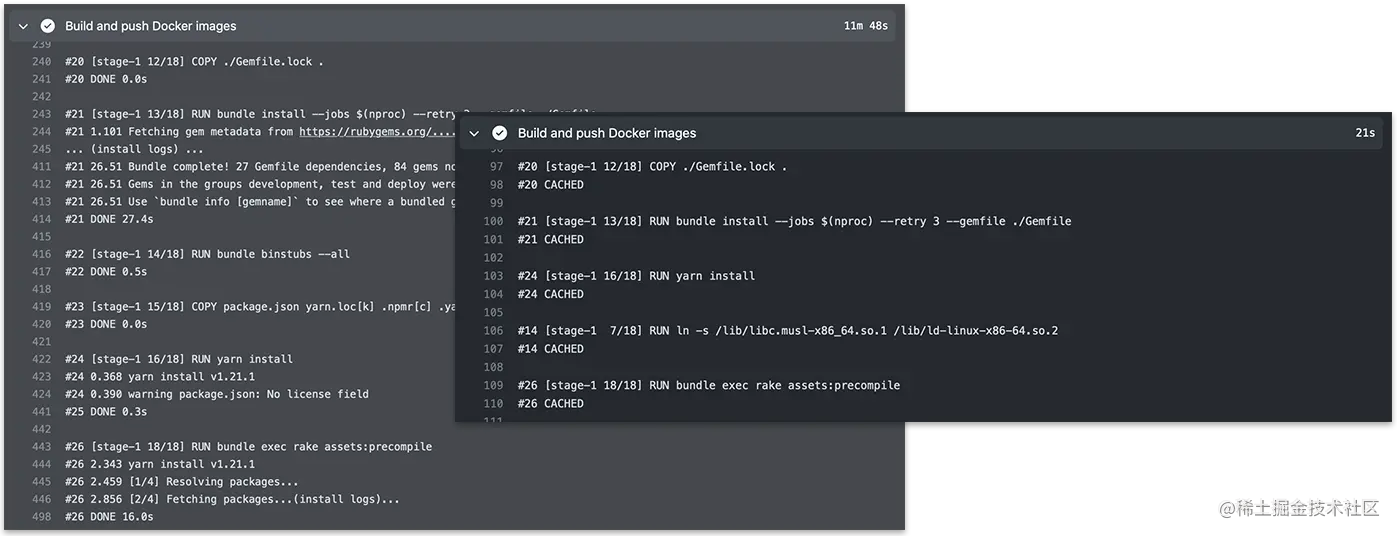Image resolution: width=1397 pixels, height=536 pixels.
Task: Select line number 103 in the right log
Action: pyautogui.click(x=494, y=276)
